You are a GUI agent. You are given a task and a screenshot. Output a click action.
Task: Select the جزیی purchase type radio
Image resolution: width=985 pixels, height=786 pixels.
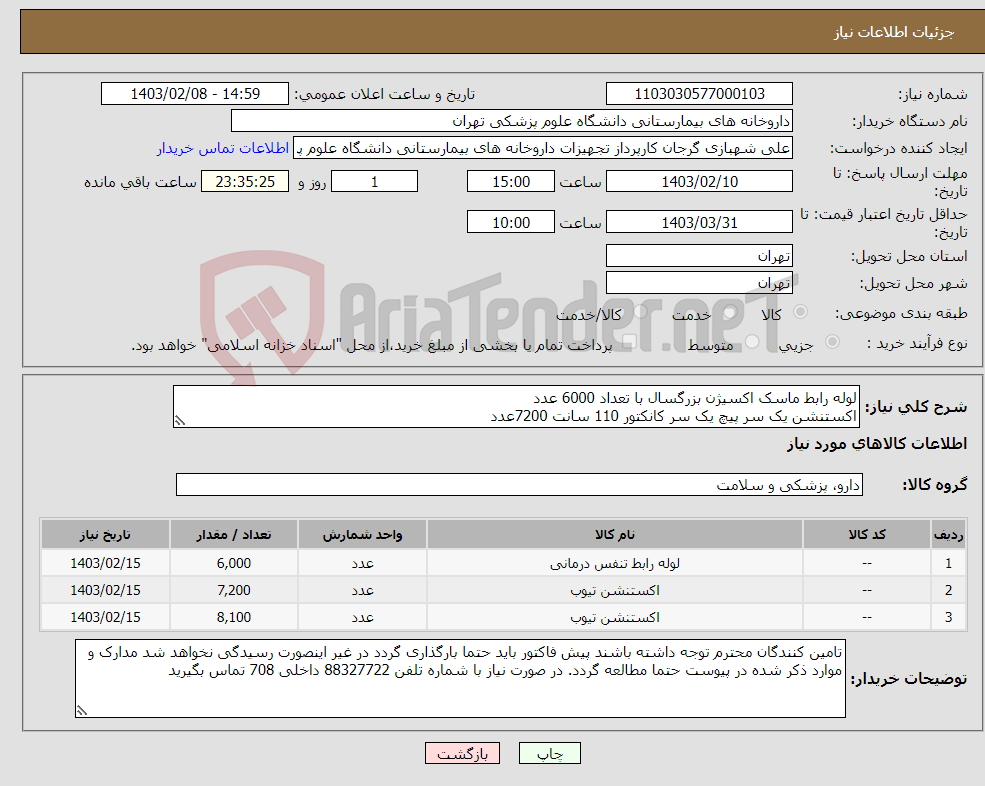(832, 341)
